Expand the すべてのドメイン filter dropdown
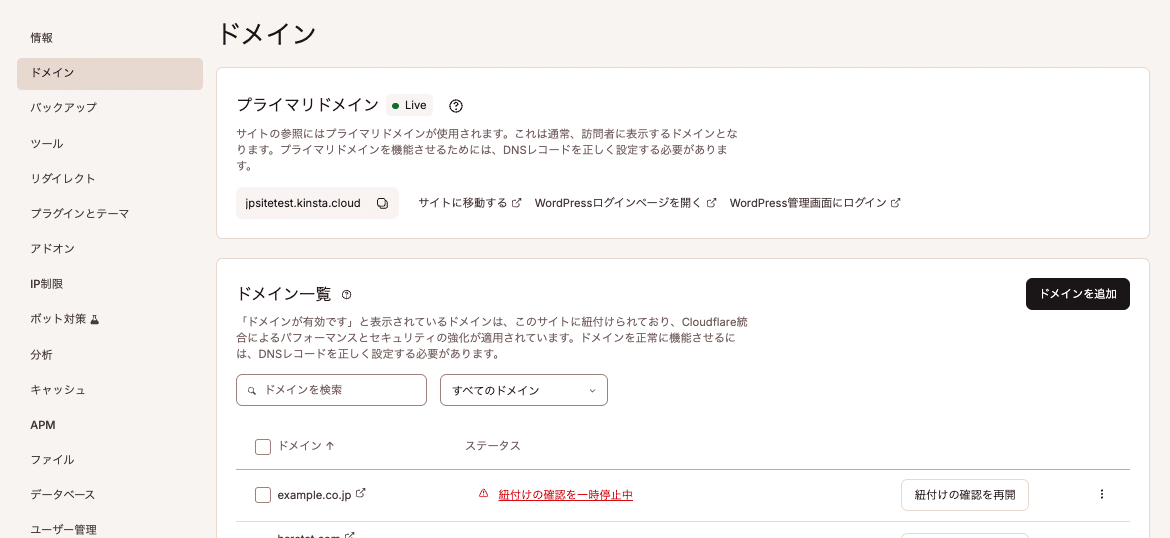This screenshot has width=1170, height=538. (x=524, y=390)
